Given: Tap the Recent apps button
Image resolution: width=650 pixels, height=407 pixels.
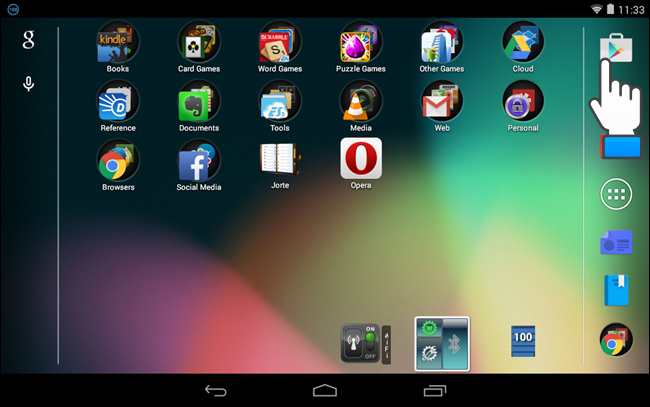Looking at the screenshot, I should (x=434, y=390).
